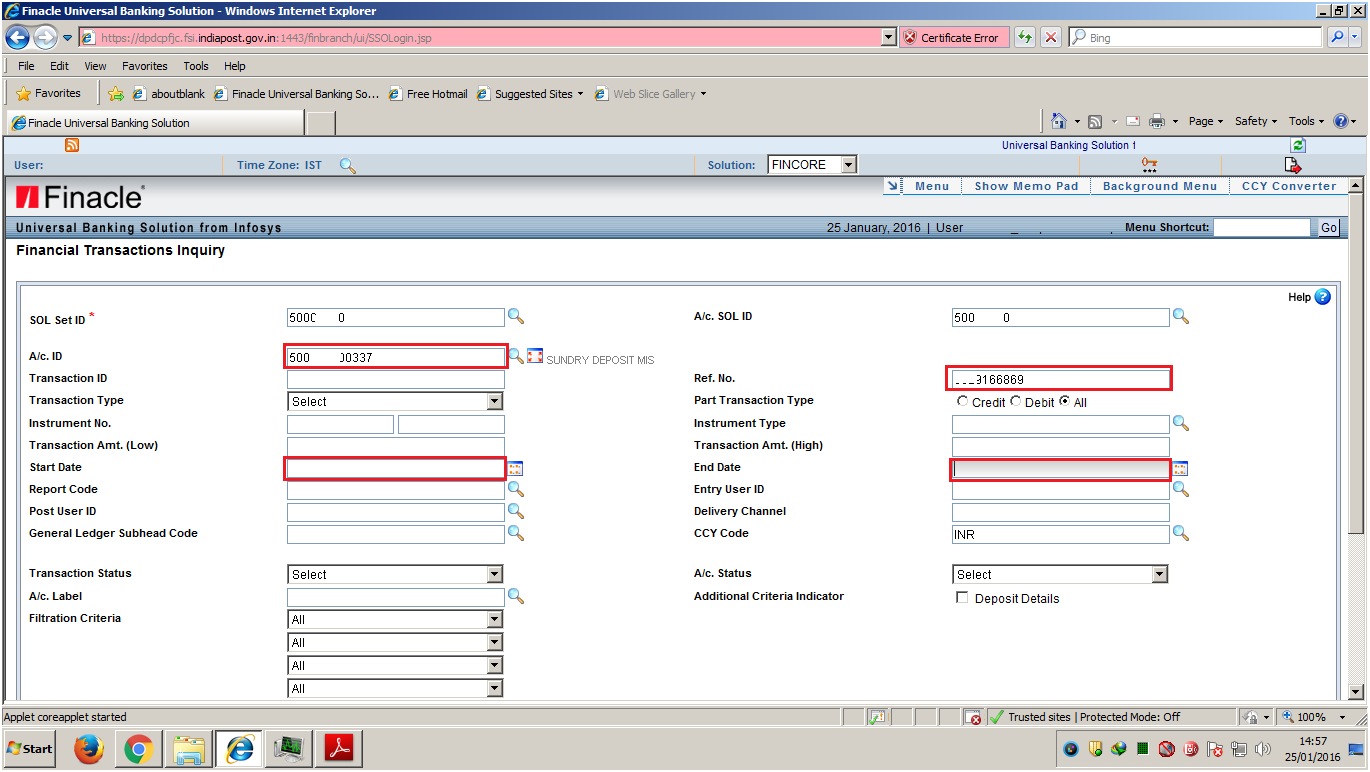This screenshot has width=1370, height=772.
Task: Open the A/c. Status dropdown
Action: pyautogui.click(x=1159, y=574)
